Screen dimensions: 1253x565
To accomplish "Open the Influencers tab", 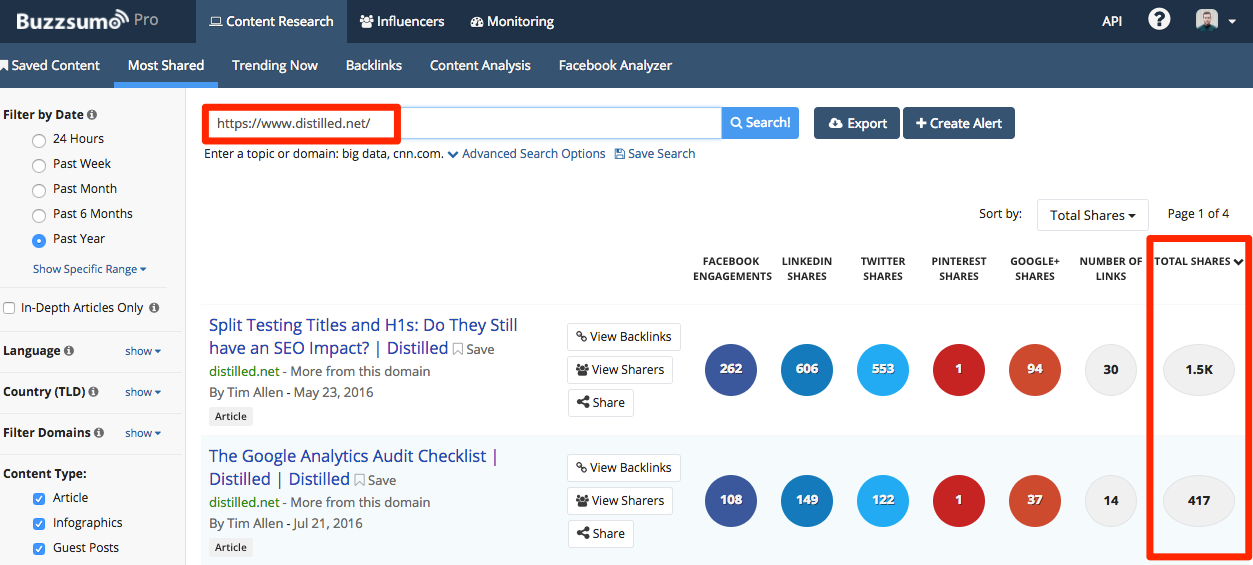I will click(x=402, y=21).
